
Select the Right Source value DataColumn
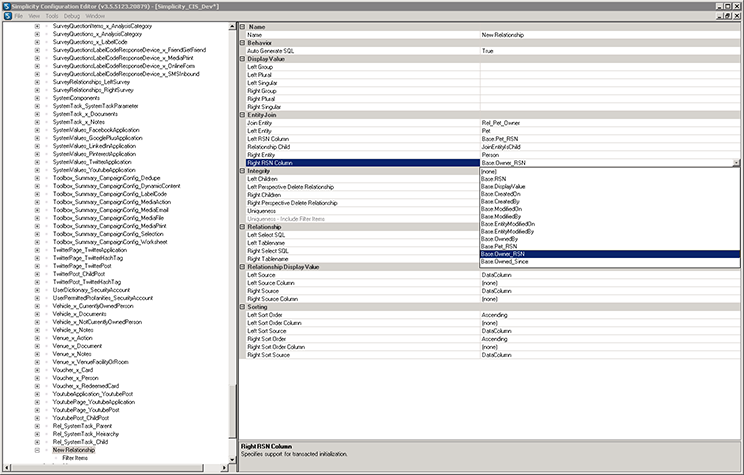coord(610,291)
